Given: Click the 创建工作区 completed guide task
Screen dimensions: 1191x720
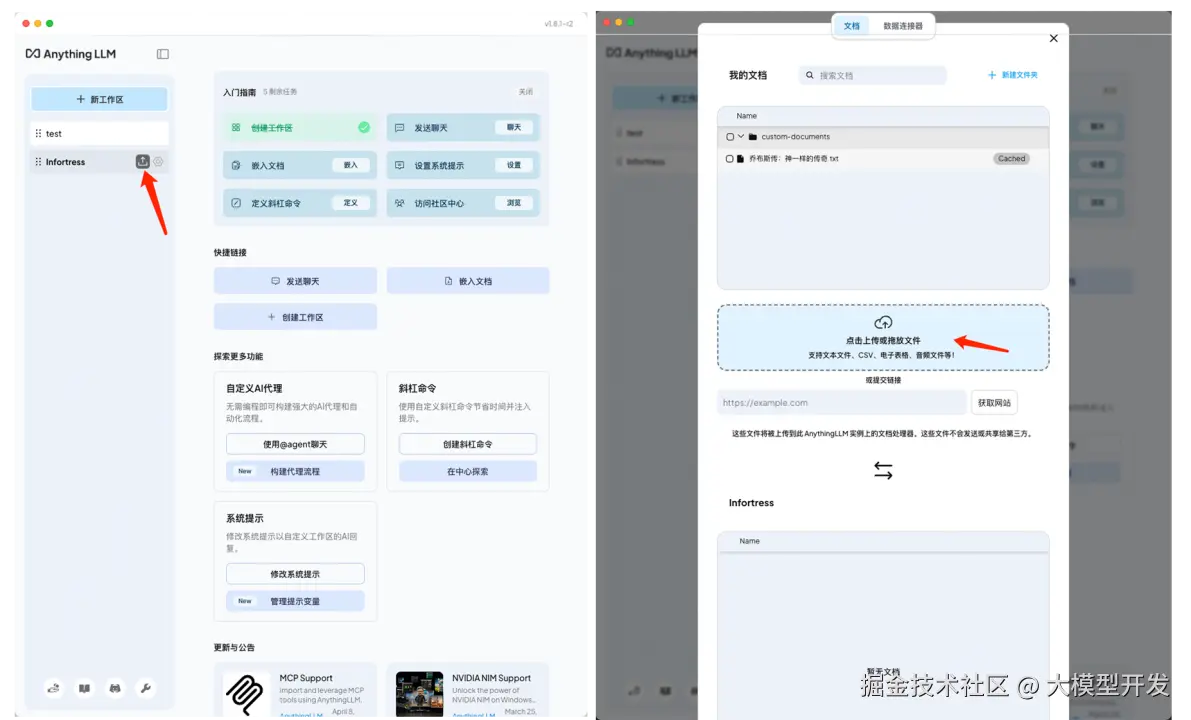Looking at the screenshot, I should (x=299, y=128).
